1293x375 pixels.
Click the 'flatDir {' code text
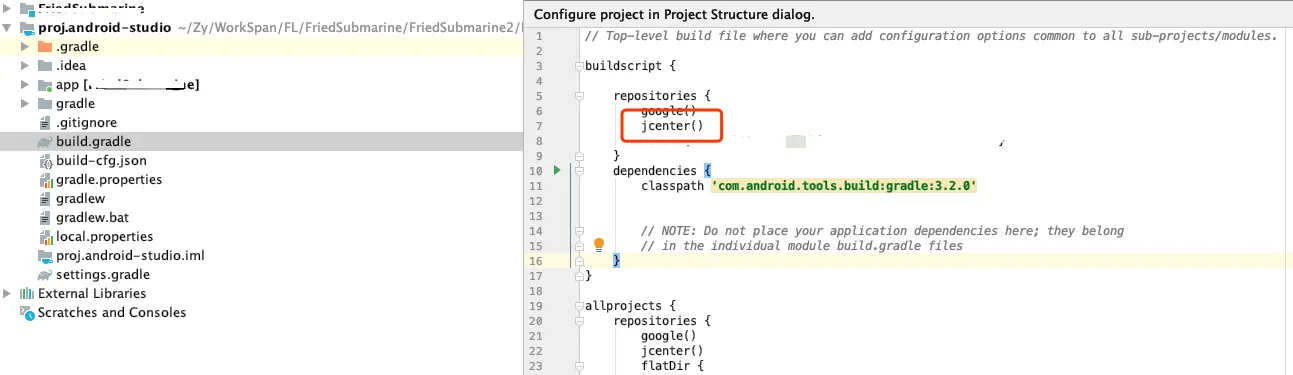click(673, 366)
